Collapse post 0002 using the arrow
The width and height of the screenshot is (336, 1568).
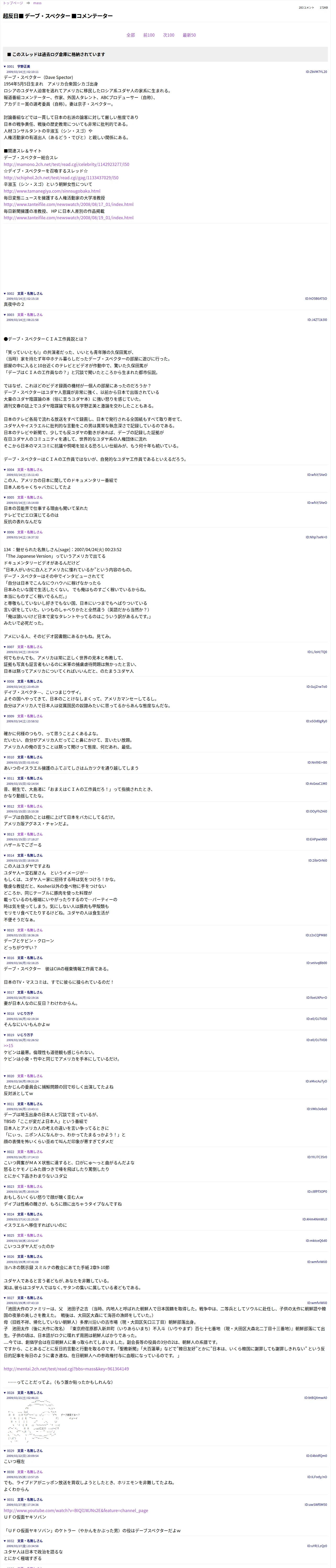tap(5, 293)
